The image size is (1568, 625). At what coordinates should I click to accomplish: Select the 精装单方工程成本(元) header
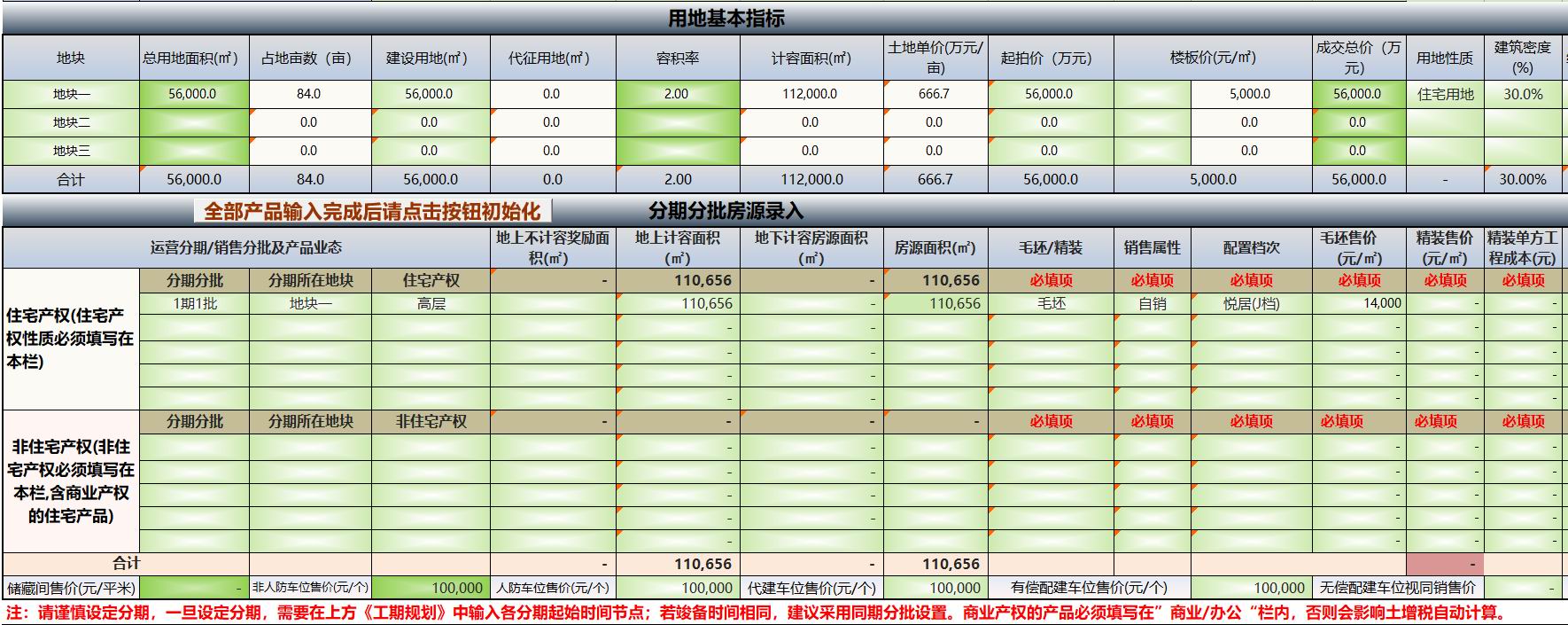click(1523, 248)
